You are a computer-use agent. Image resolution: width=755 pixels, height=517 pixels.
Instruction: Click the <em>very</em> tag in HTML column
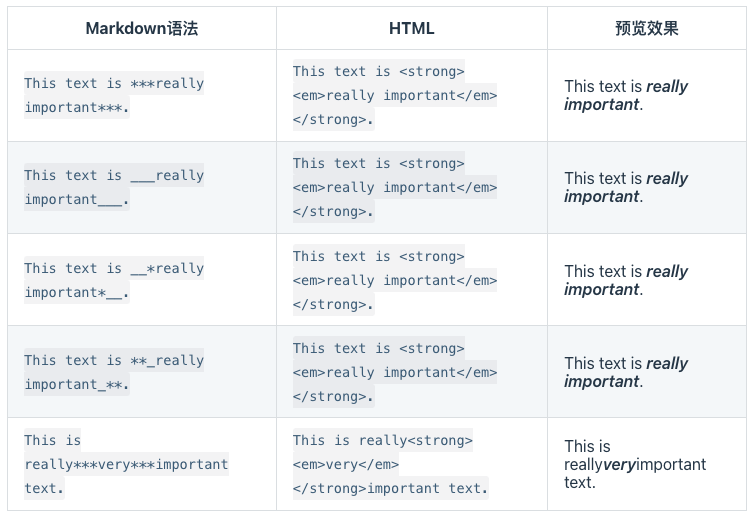(345, 464)
